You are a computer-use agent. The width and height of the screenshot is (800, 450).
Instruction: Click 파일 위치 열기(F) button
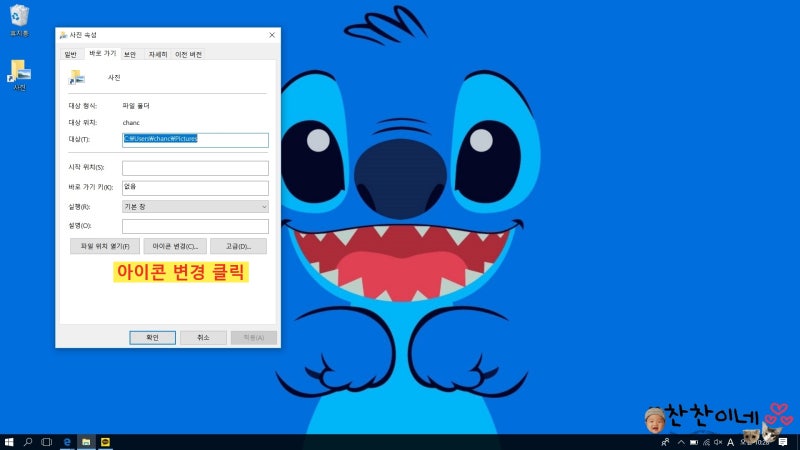[x=105, y=246]
